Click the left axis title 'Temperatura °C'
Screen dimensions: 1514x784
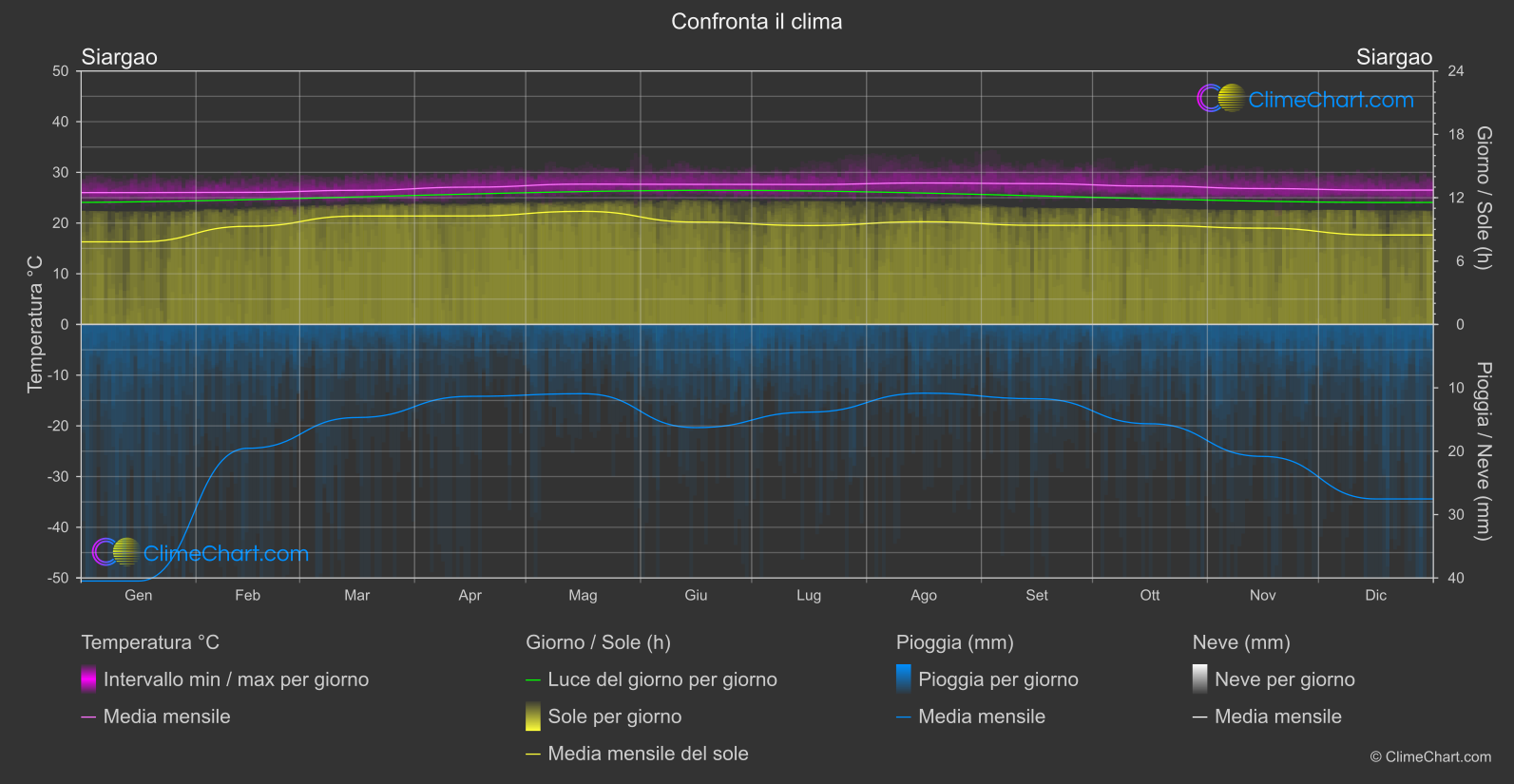click(35, 324)
